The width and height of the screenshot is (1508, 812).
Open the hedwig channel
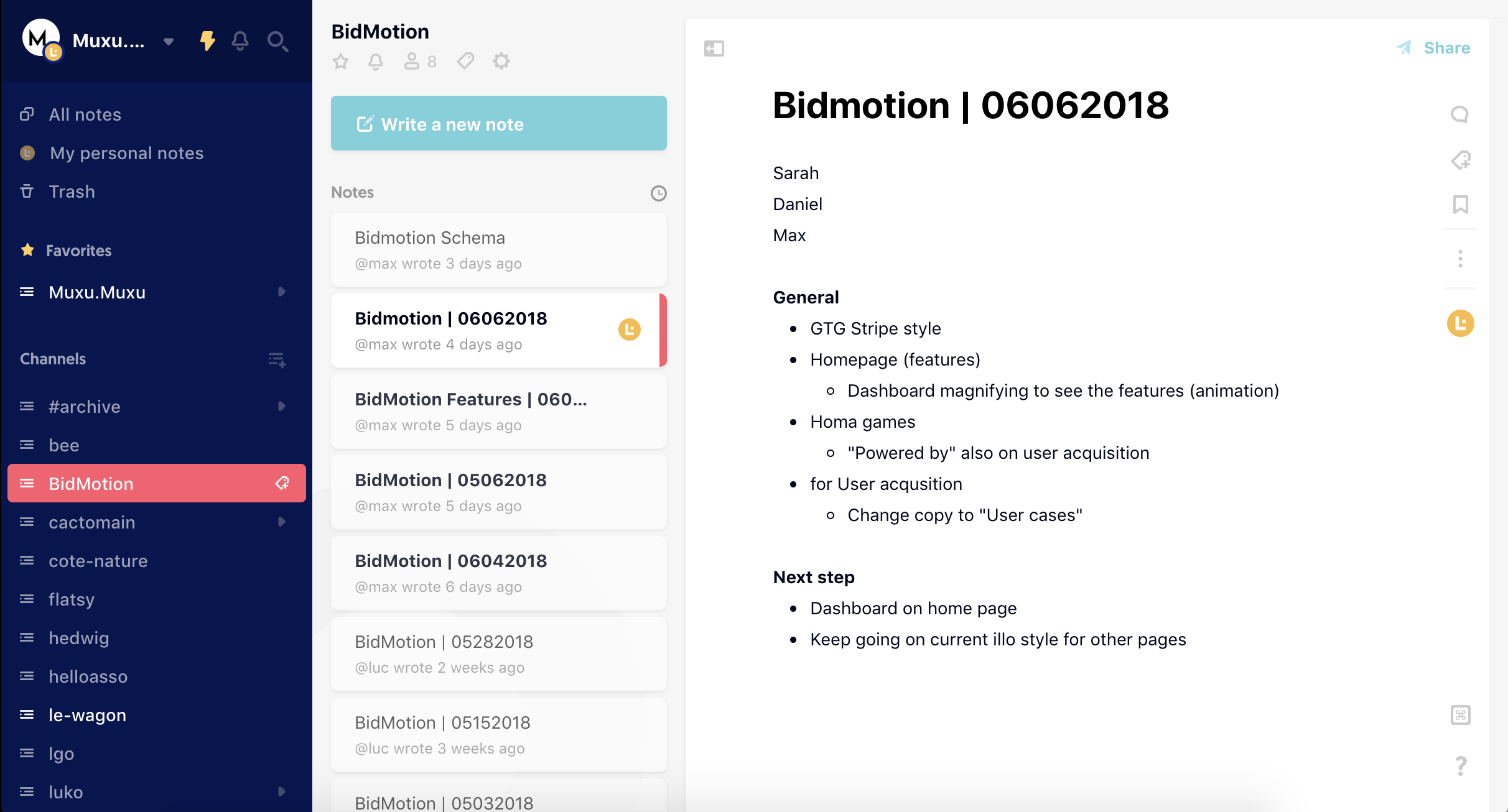(x=157, y=638)
